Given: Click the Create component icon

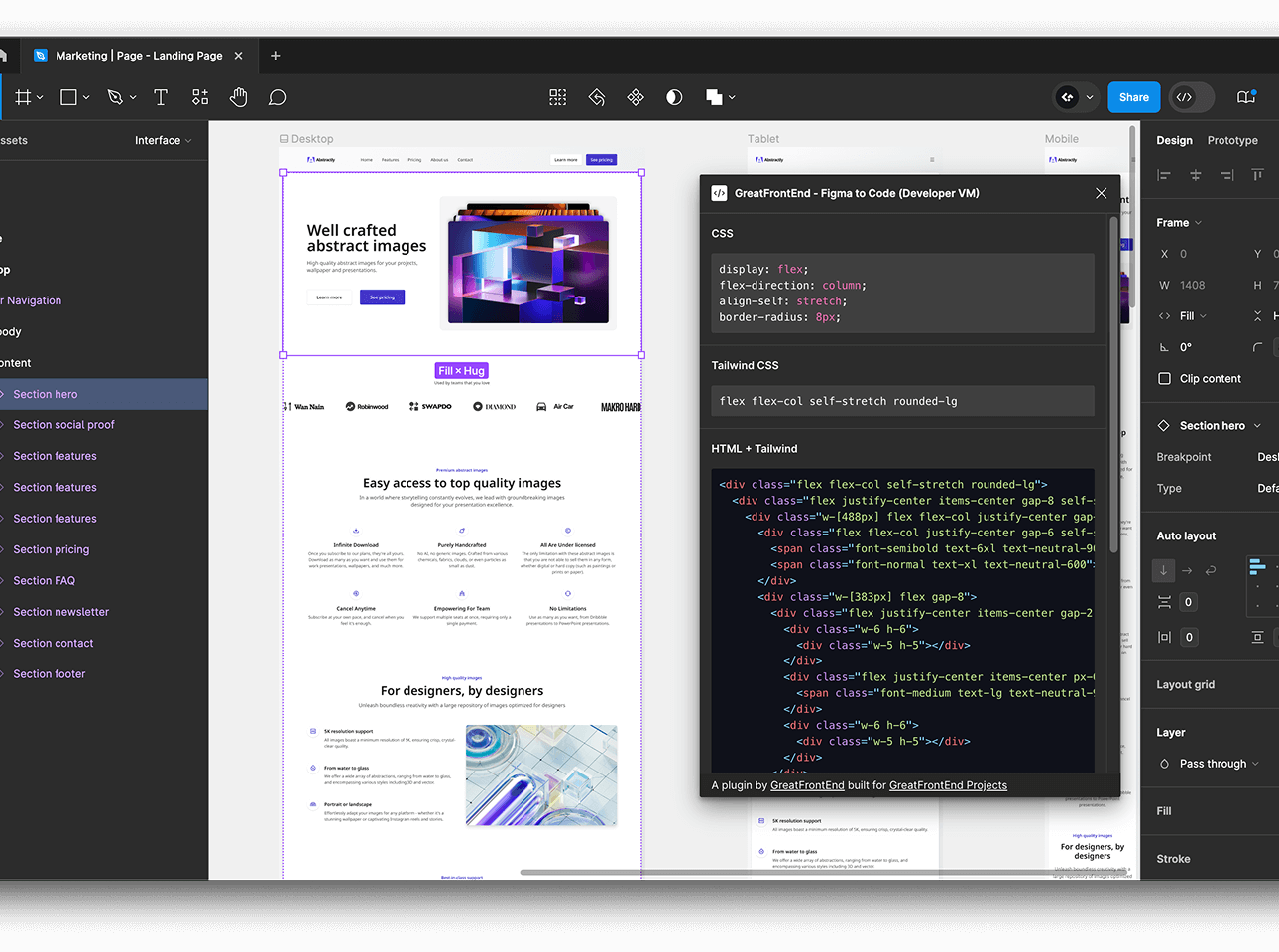Looking at the screenshot, I should click(636, 97).
